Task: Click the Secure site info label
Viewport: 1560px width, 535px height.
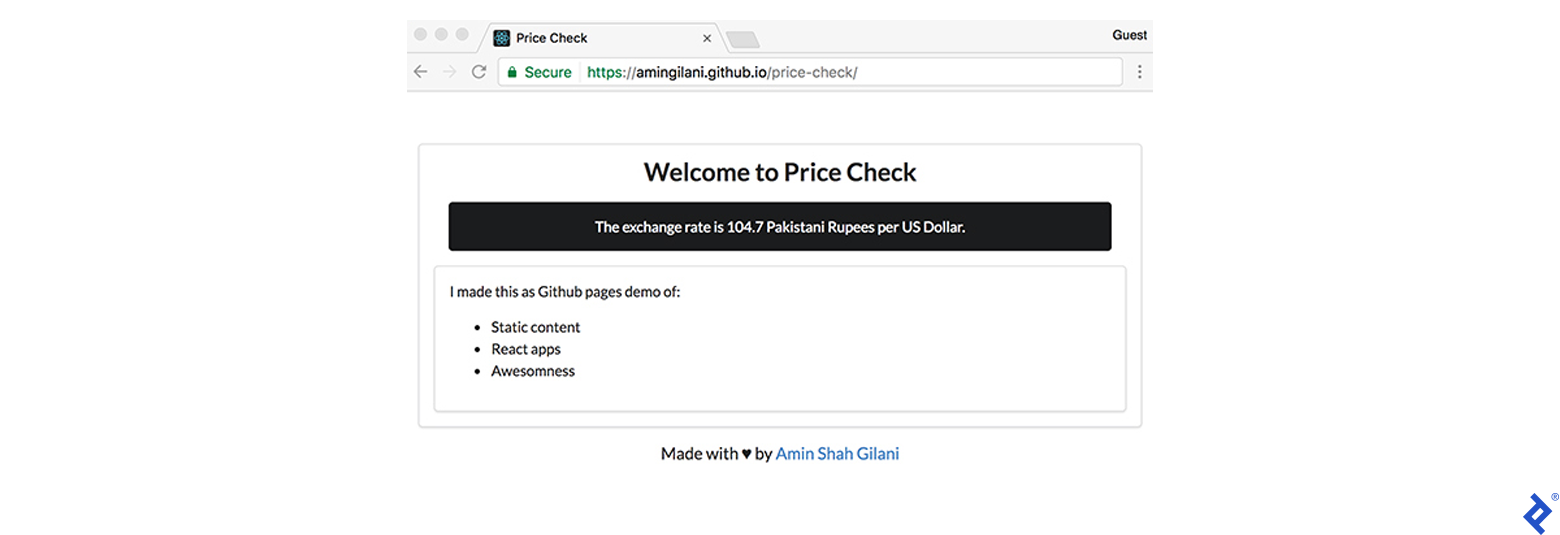Action: pos(548,72)
